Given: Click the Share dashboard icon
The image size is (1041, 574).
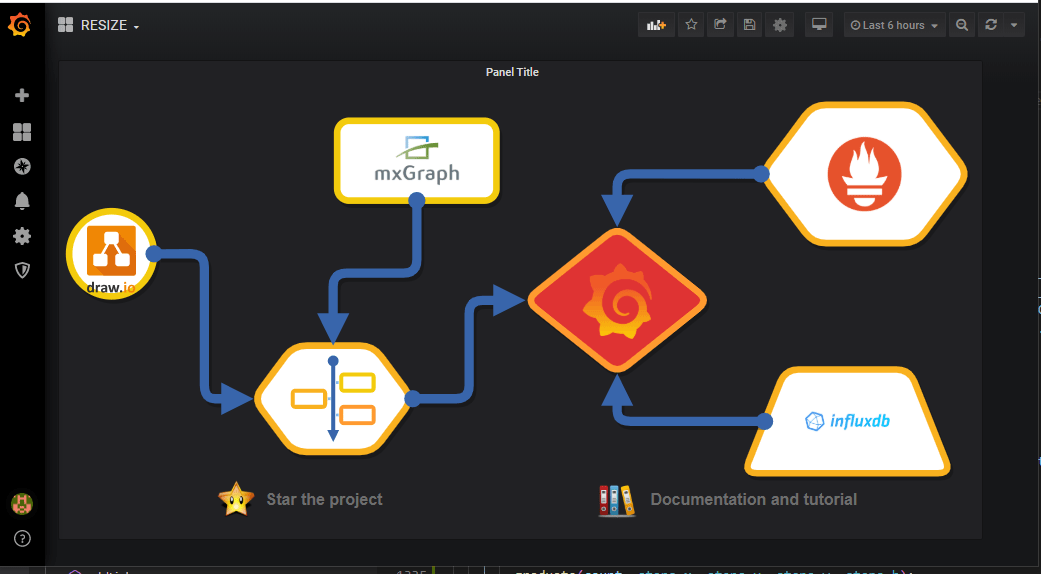Looking at the screenshot, I should click(x=719, y=25).
